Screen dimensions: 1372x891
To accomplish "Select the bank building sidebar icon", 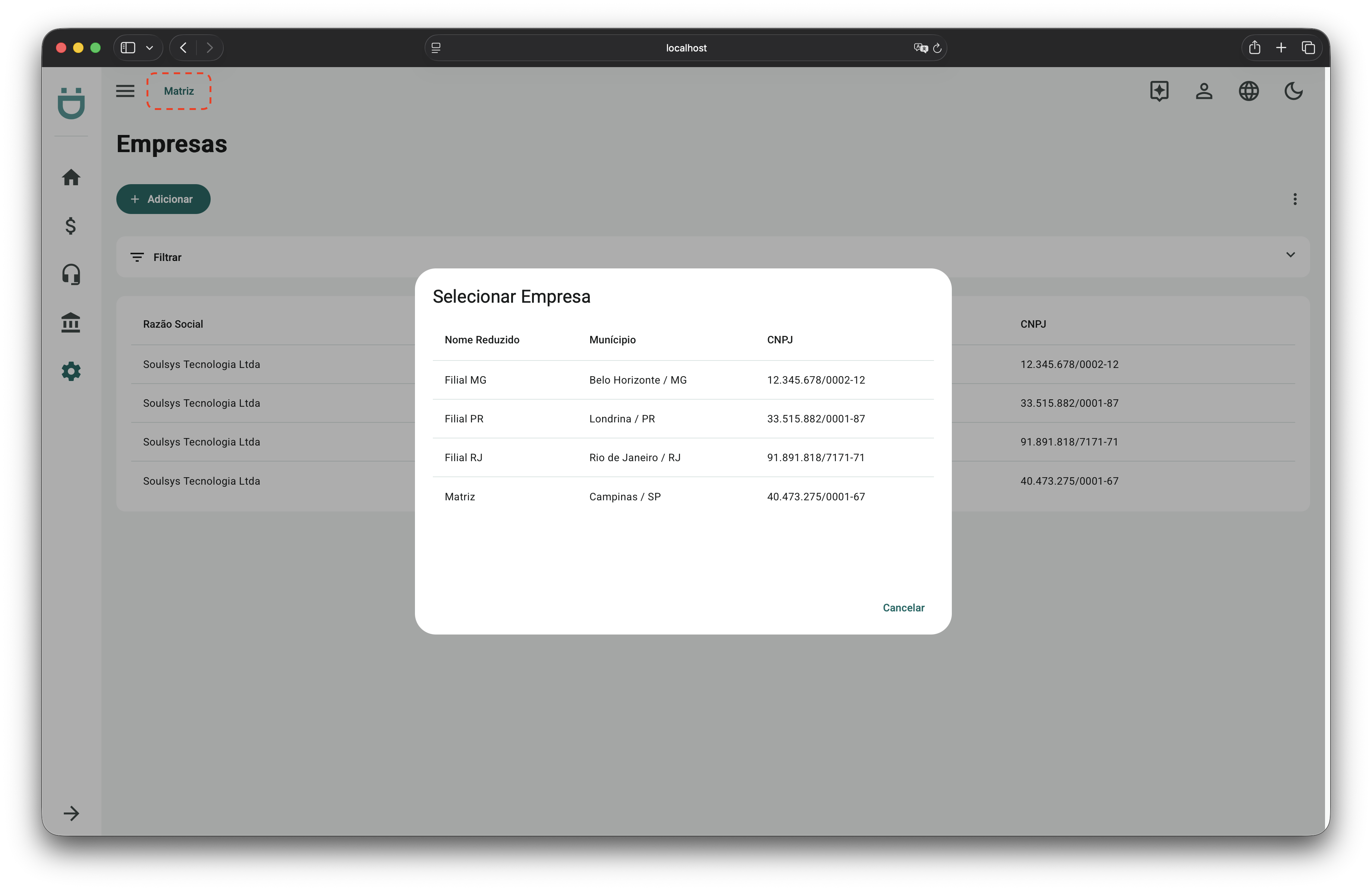I will pyautogui.click(x=71, y=323).
